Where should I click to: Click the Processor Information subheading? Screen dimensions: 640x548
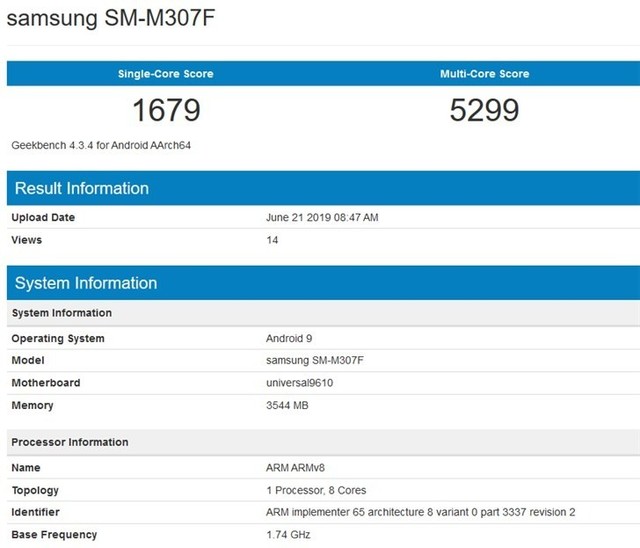[70, 442]
